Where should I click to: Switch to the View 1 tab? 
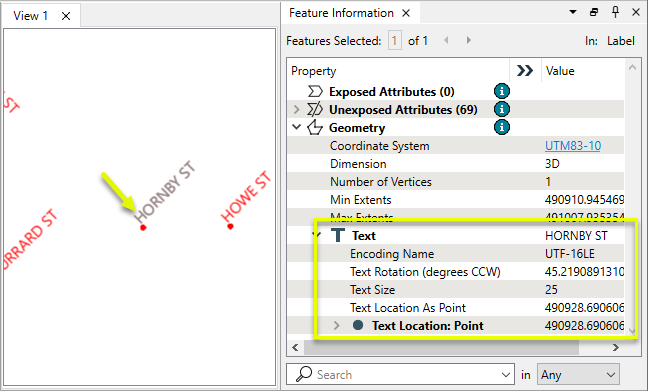tap(30, 16)
